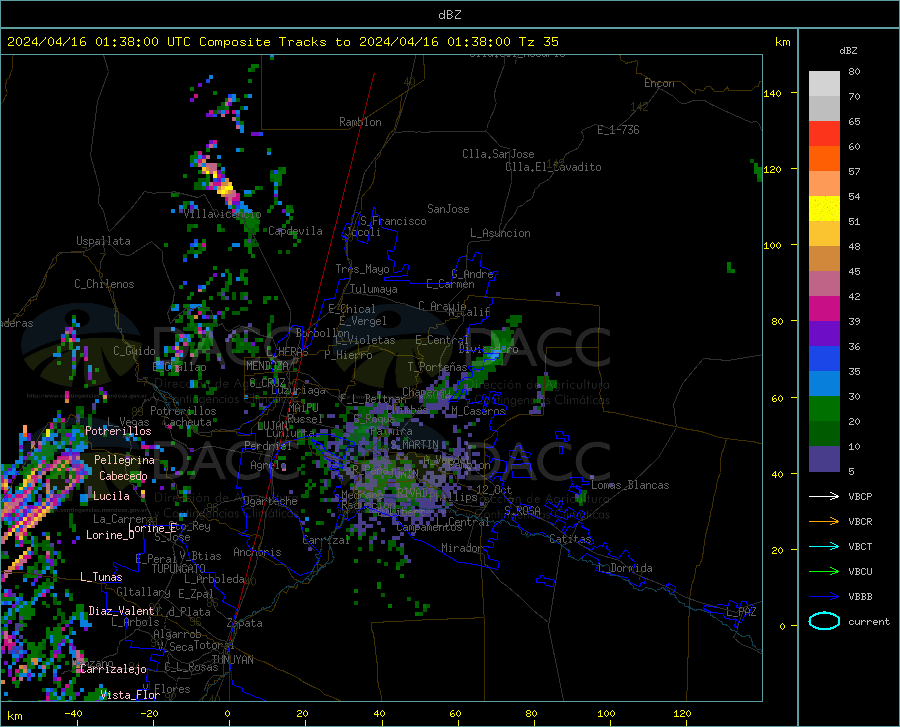Viewport: 900px width, 727px height.
Task: Click the TUPUNGATO map label
Action: pyautogui.click(x=179, y=569)
